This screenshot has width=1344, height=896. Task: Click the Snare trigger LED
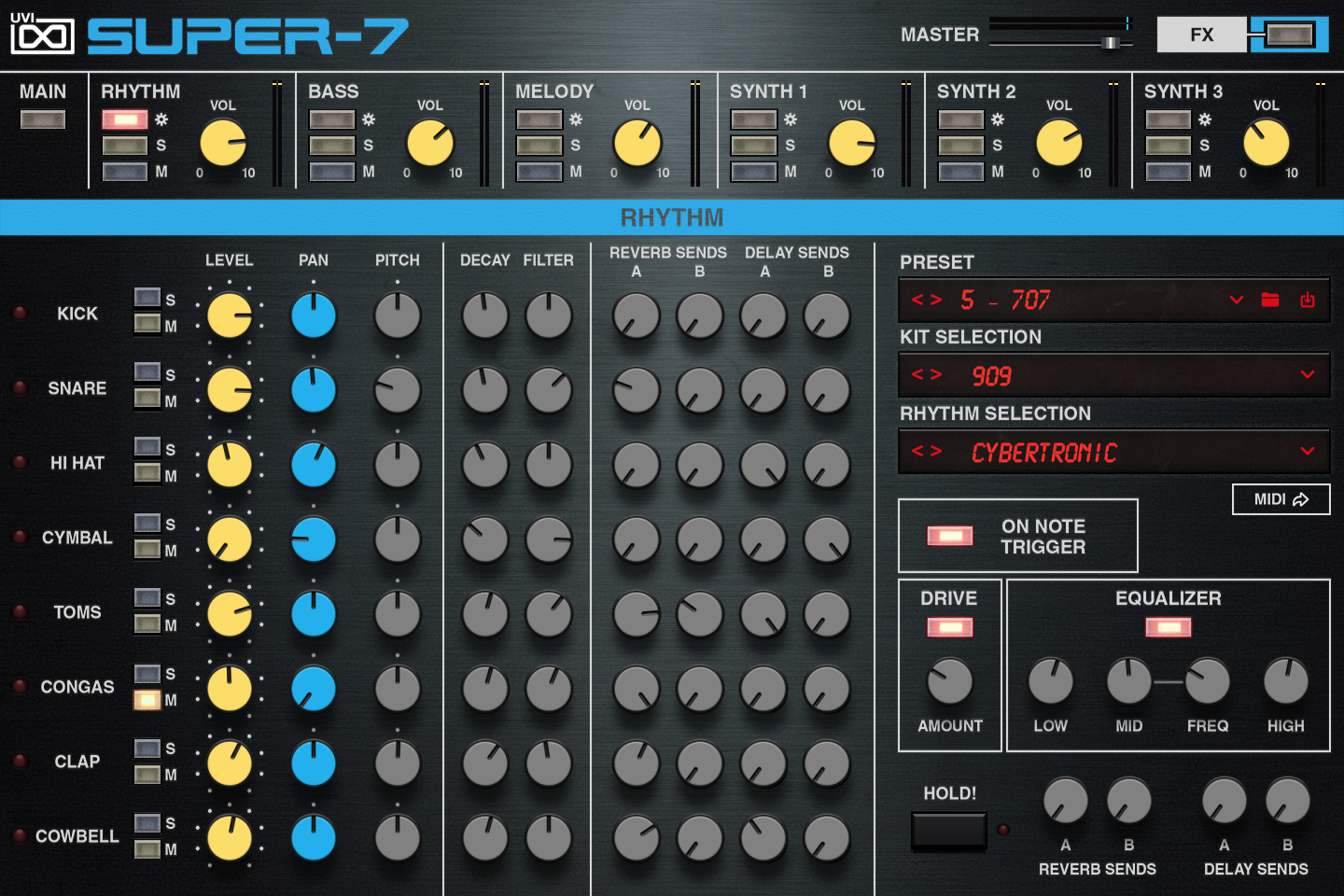pos(19,388)
